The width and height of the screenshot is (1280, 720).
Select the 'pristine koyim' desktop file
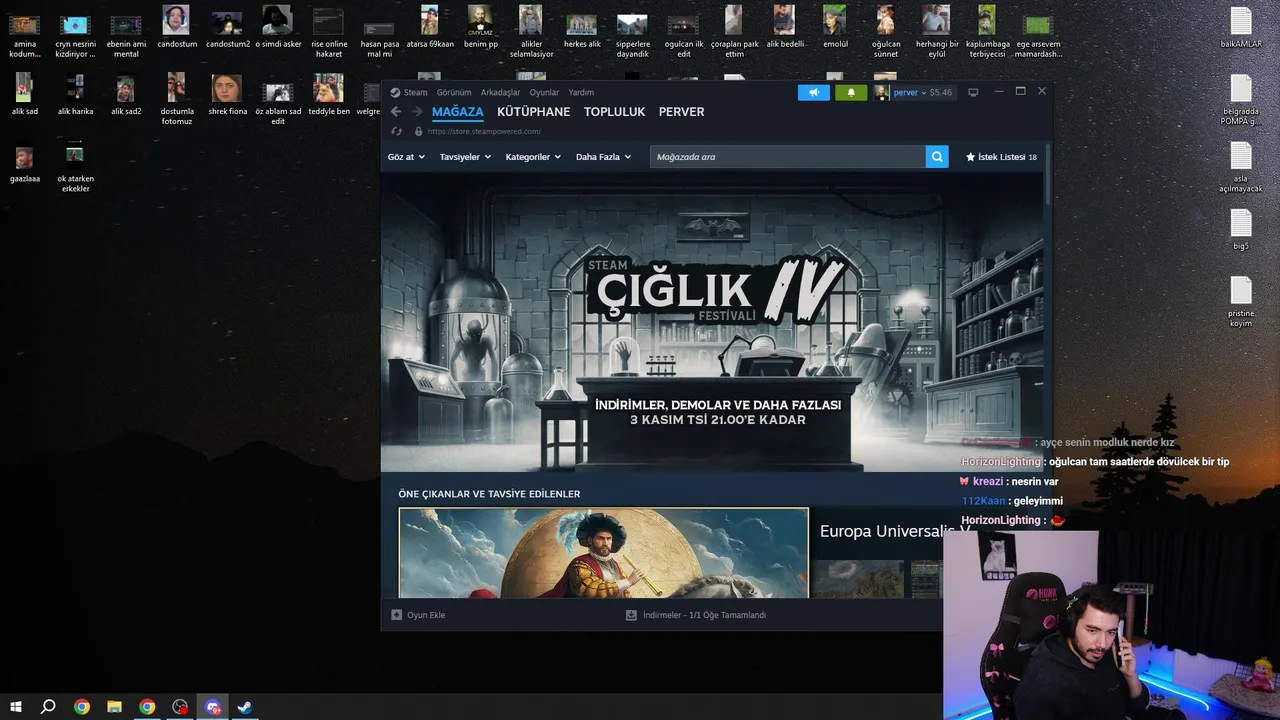[x=1241, y=302]
